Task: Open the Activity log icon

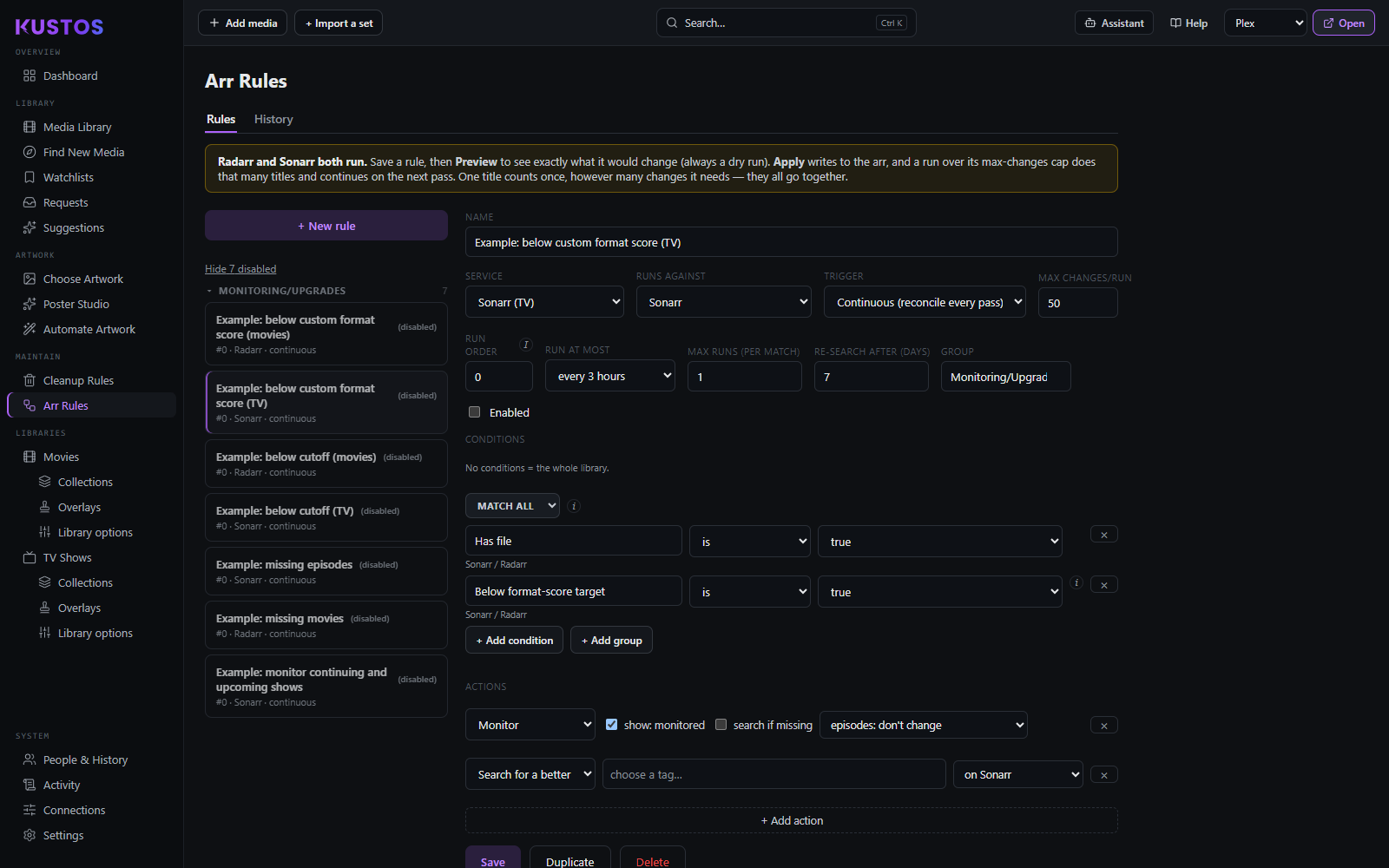Action: click(30, 785)
